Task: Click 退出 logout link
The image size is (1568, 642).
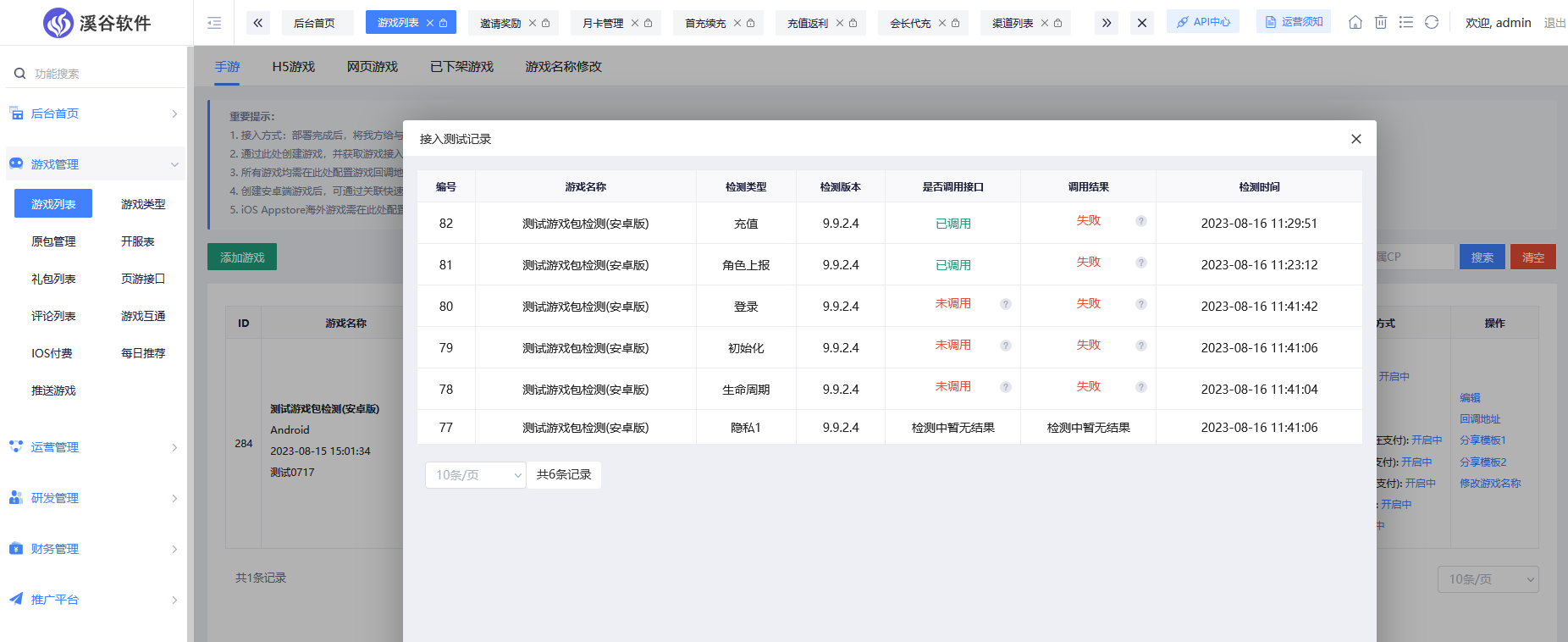Action: coord(1554,23)
